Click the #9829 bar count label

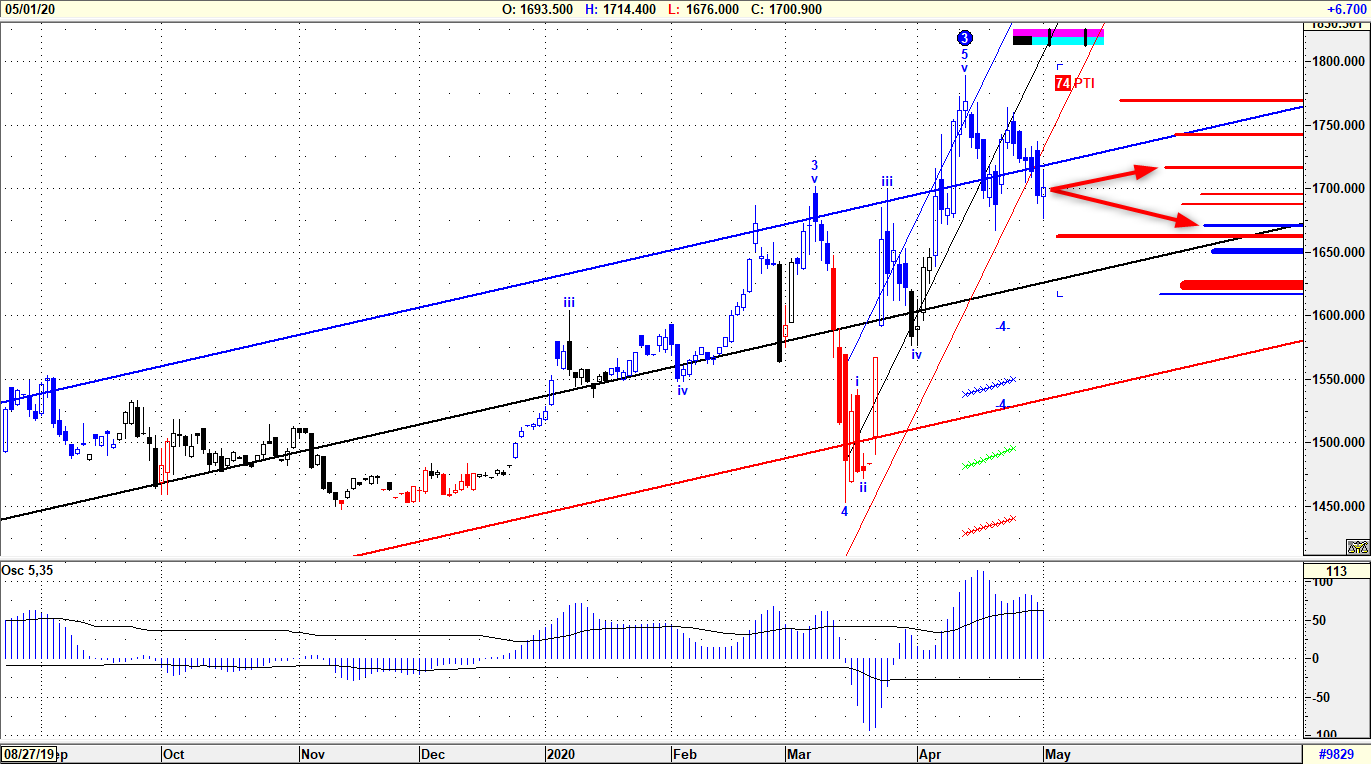click(x=1336, y=754)
